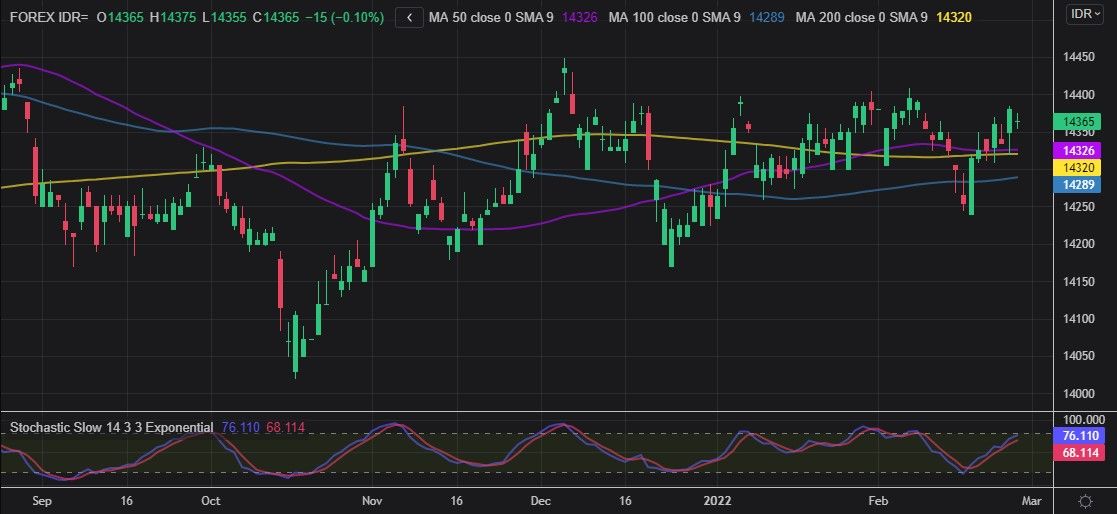This screenshot has width=1117, height=514.
Task: Click the Dec label on time axis
Action: click(539, 500)
